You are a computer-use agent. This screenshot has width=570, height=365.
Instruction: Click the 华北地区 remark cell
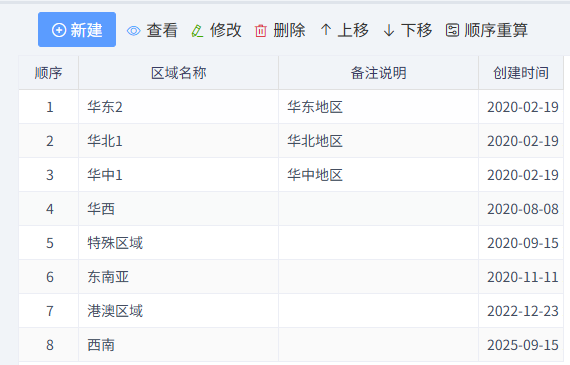pos(378,141)
